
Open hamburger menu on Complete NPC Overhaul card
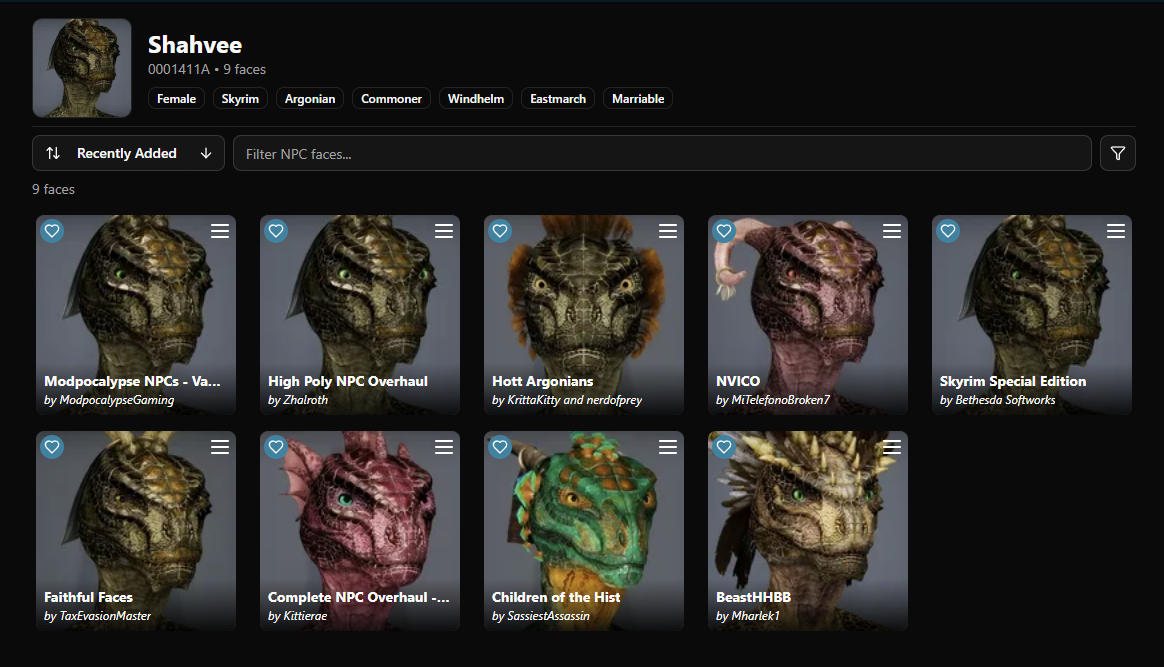click(444, 447)
